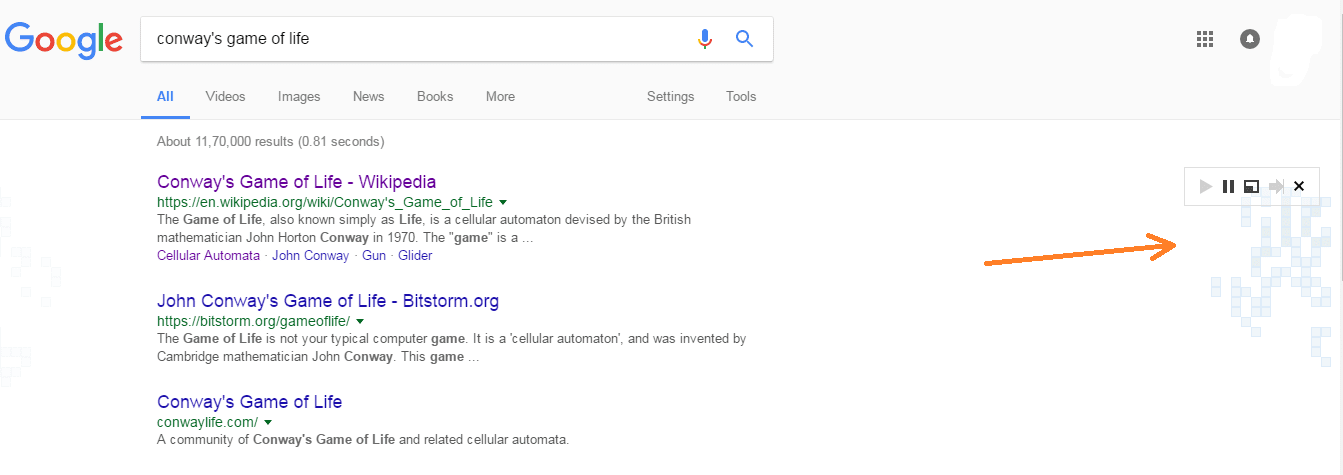Image resolution: width=1343 pixels, height=475 pixels.
Task: Expand the bitstorm.org result URL dropdown arrow
Action: [x=360, y=321]
